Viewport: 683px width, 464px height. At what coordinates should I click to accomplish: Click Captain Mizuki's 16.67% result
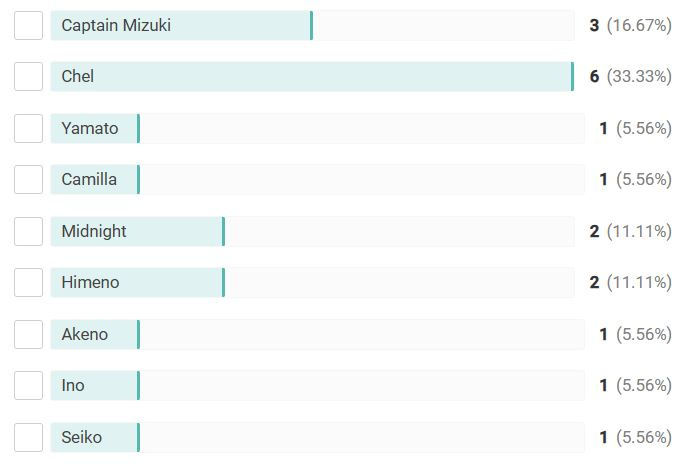[x=639, y=26]
